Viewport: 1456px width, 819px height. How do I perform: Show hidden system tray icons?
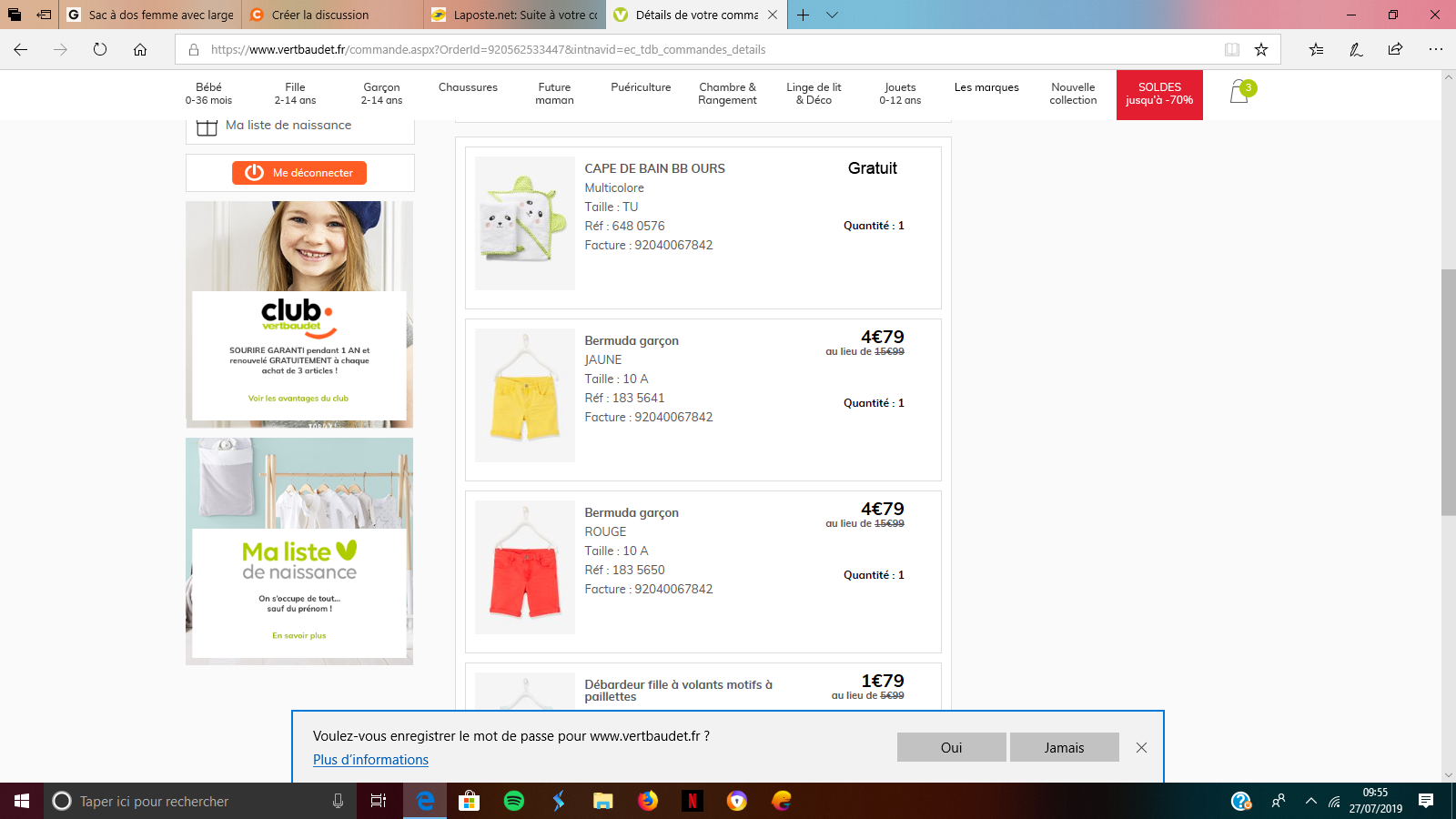1310,801
